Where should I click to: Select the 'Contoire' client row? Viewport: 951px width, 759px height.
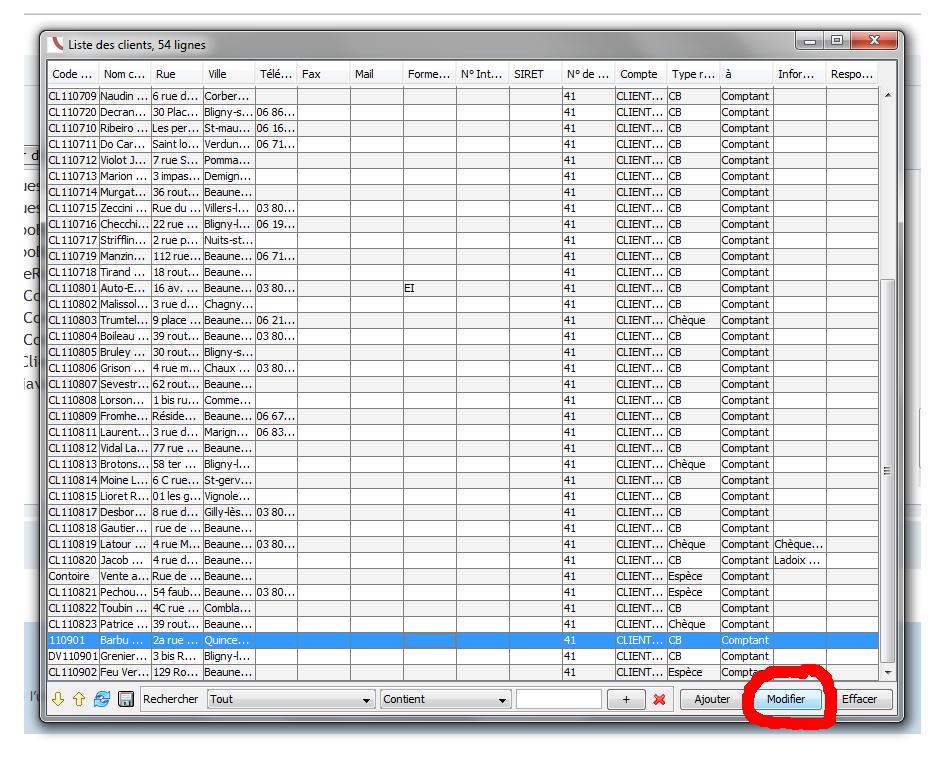[x=72, y=576]
